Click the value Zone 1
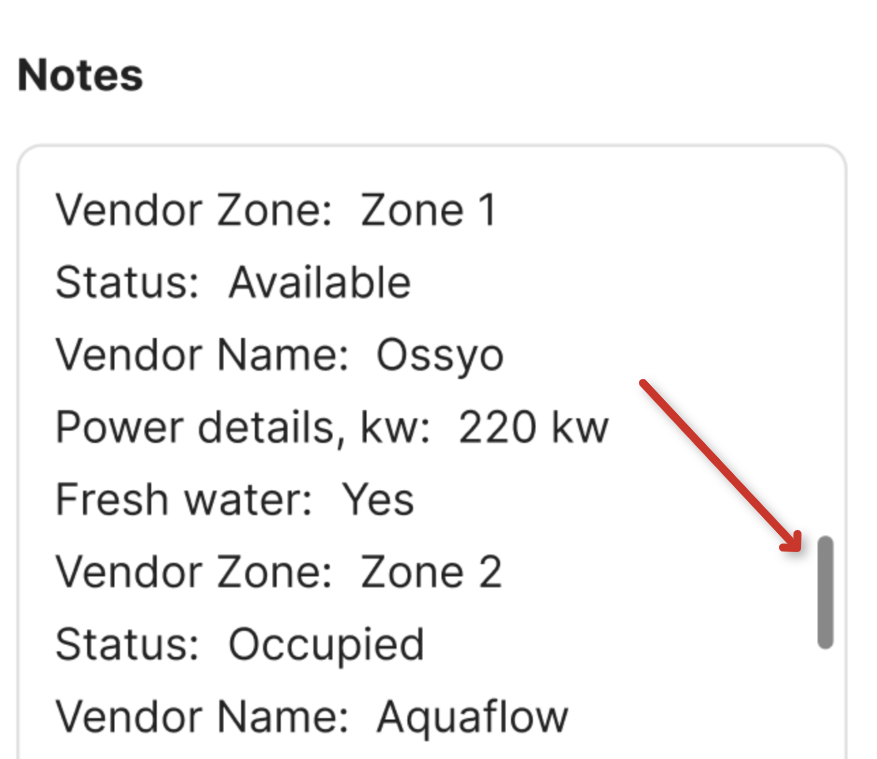This screenshot has height=759, width=877. (x=429, y=210)
